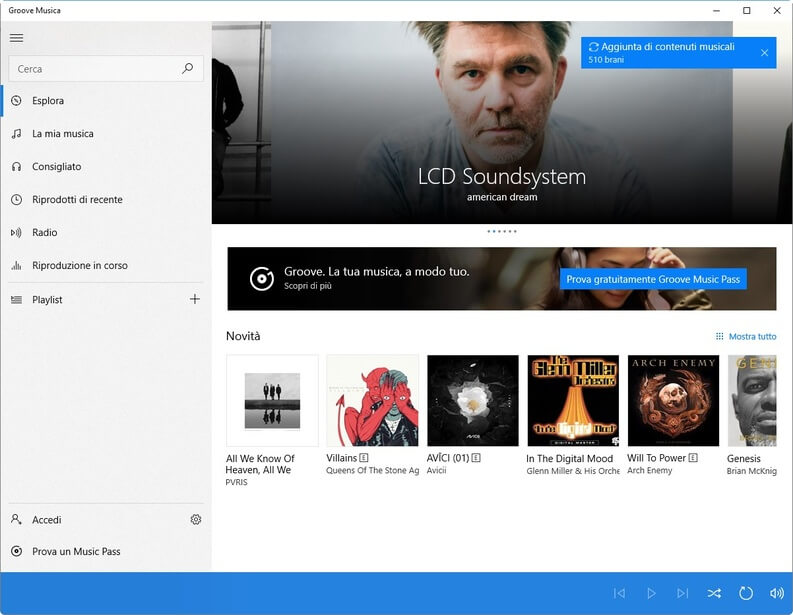Open the hamburger navigation menu
Viewport: 793px width, 615px height.
tap(17, 38)
